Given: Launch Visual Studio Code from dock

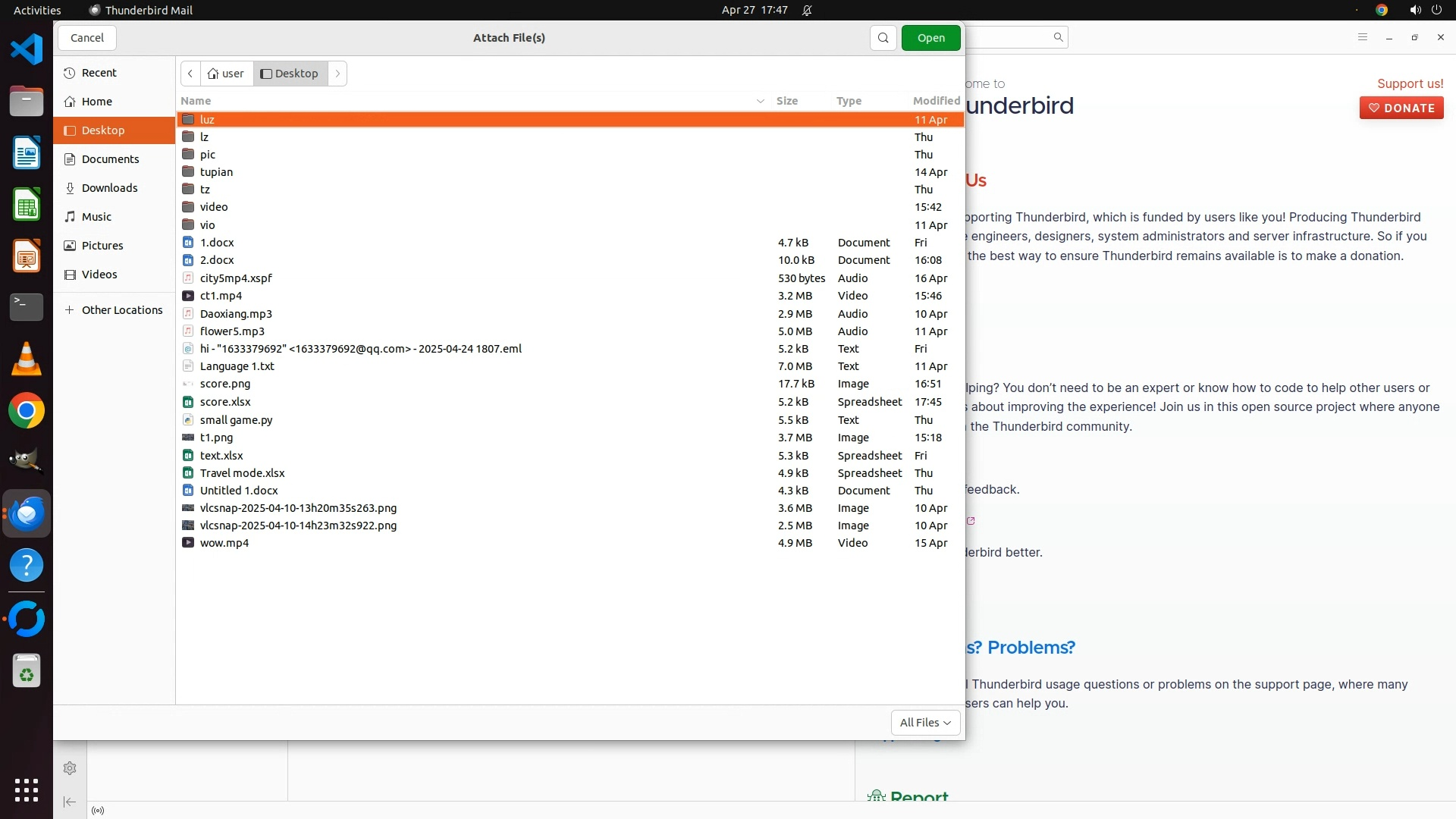Looking at the screenshot, I should click(x=27, y=50).
